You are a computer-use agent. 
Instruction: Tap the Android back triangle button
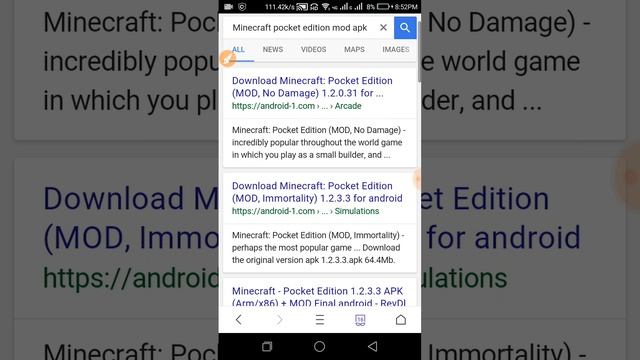(x=372, y=347)
